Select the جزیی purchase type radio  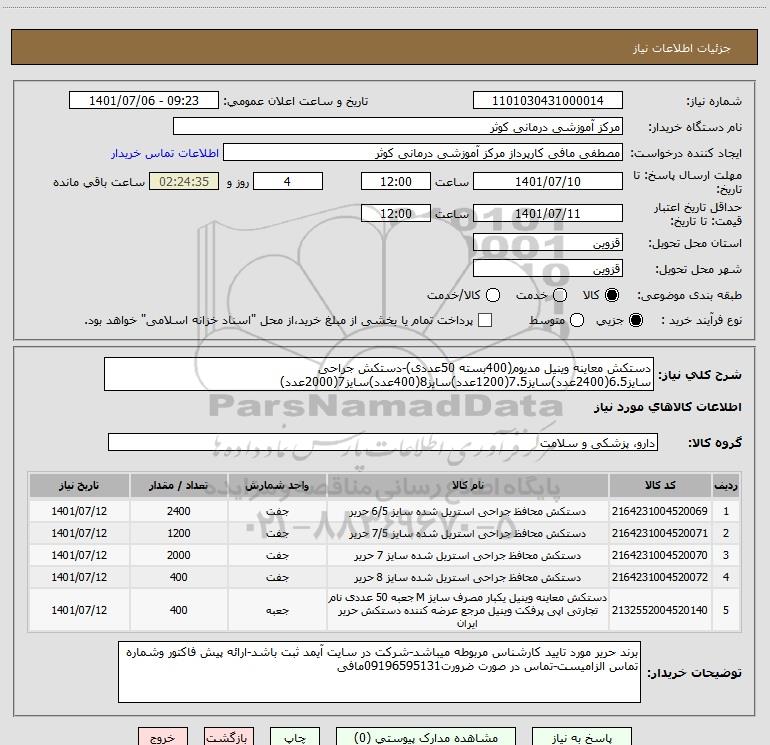click(635, 320)
